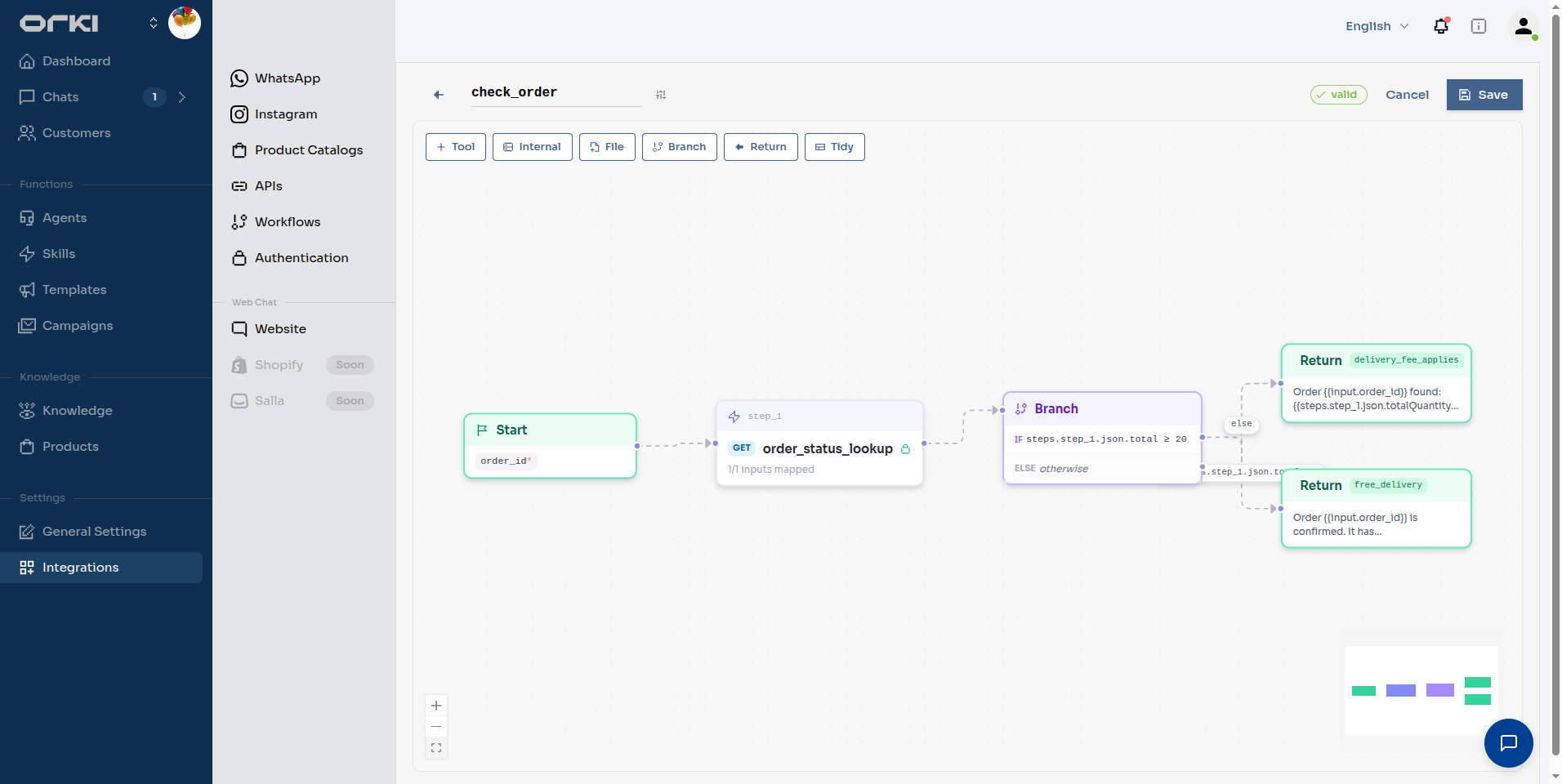The width and height of the screenshot is (1562, 784).
Task: Add an Internal step
Action: point(533,147)
